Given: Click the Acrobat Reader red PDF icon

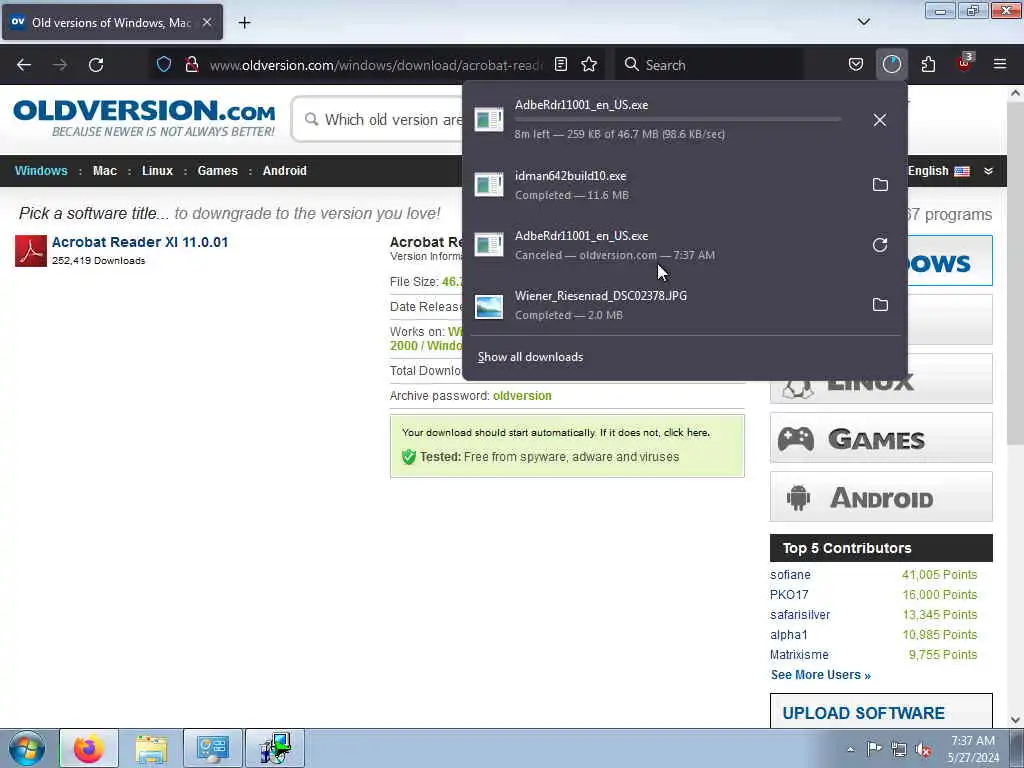Looking at the screenshot, I should [x=31, y=251].
